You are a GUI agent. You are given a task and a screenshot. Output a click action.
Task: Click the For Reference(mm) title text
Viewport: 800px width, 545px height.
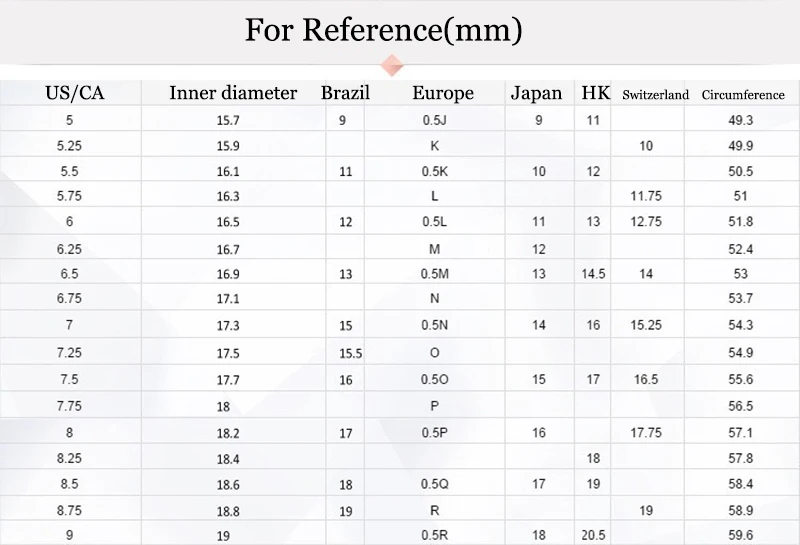tap(384, 30)
